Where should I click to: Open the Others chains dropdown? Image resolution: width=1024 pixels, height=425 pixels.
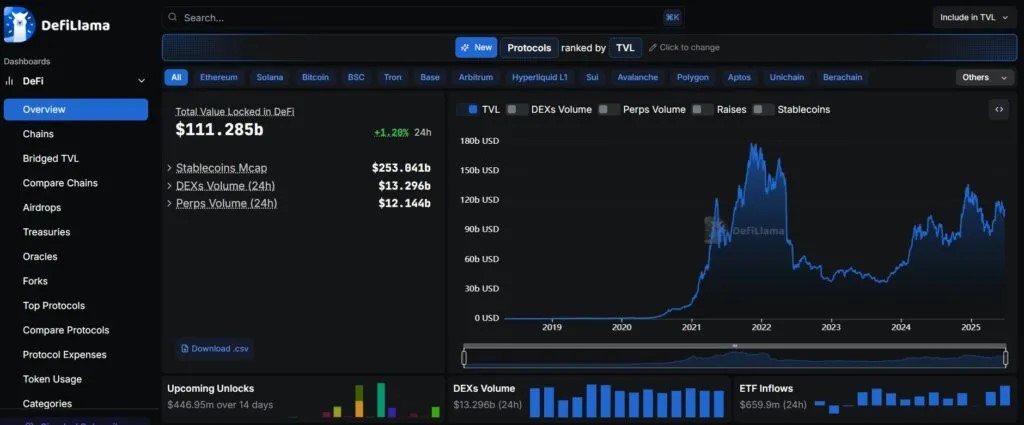coord(984,77)
